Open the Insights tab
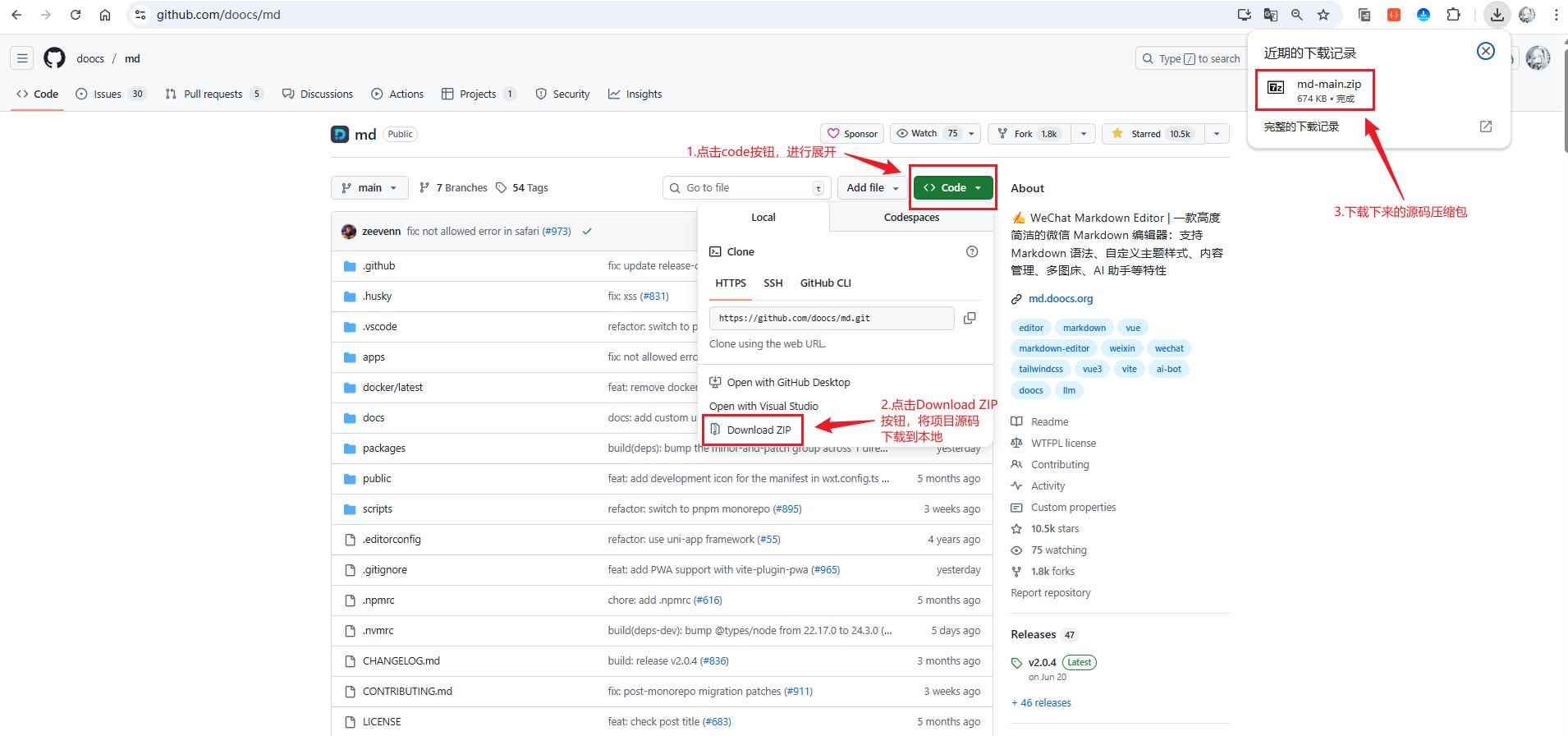The width and height of the screenshot is (1568, 736). (x=635, y=94)
